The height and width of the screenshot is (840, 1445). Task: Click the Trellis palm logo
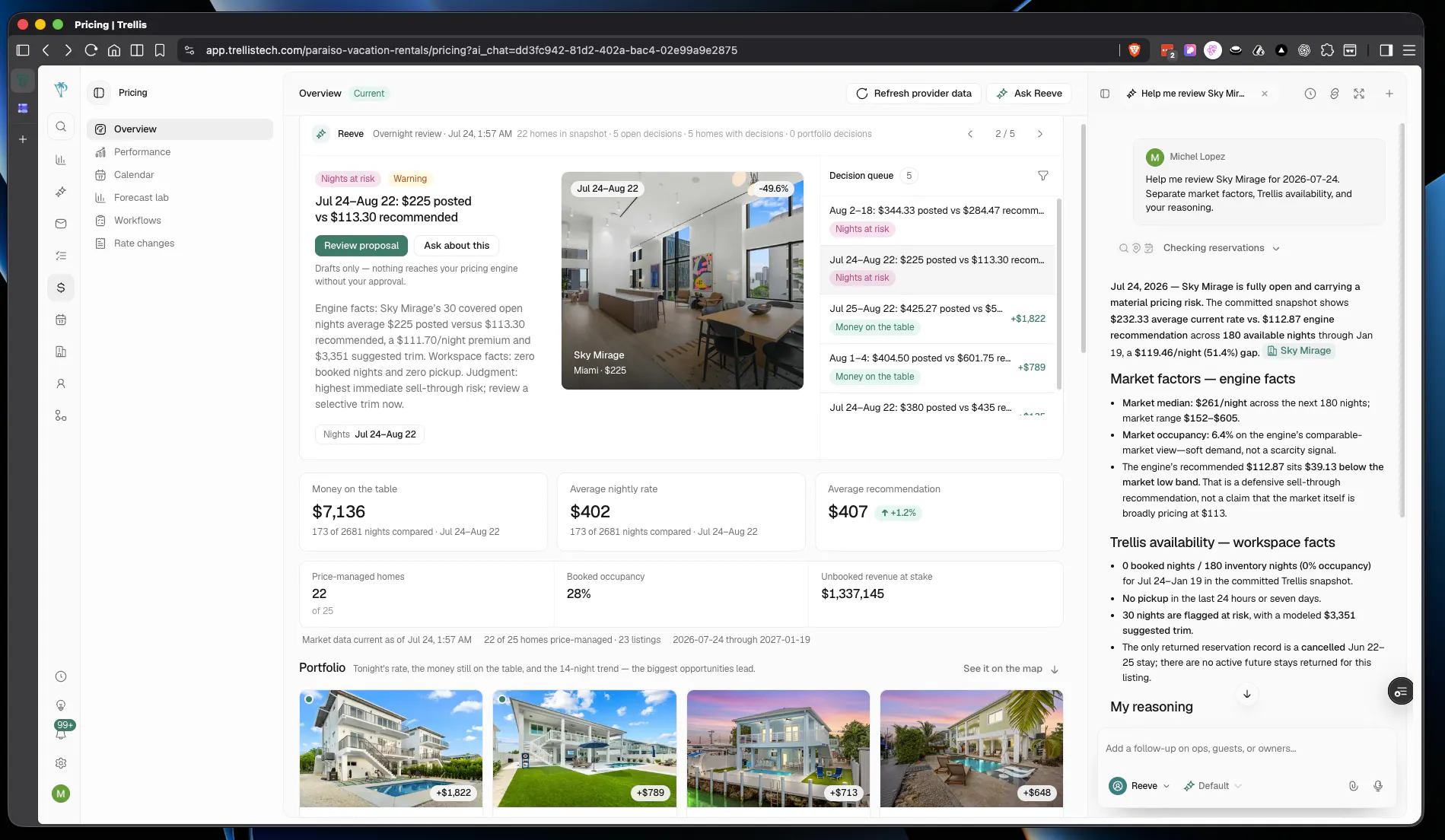click(61, 90)
